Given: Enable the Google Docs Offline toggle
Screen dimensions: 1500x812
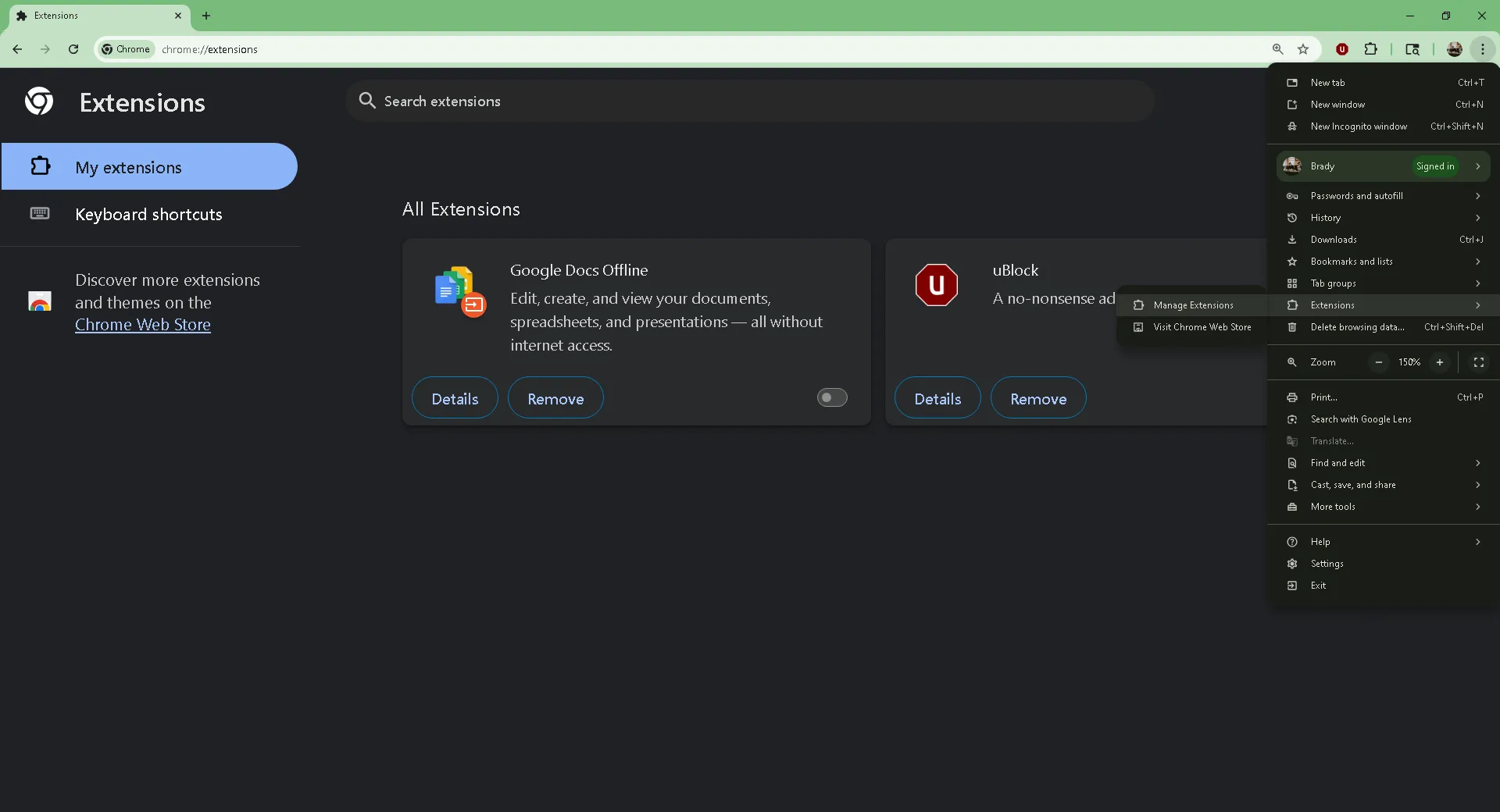Looking at the screenshot, I should click(832, 398).
